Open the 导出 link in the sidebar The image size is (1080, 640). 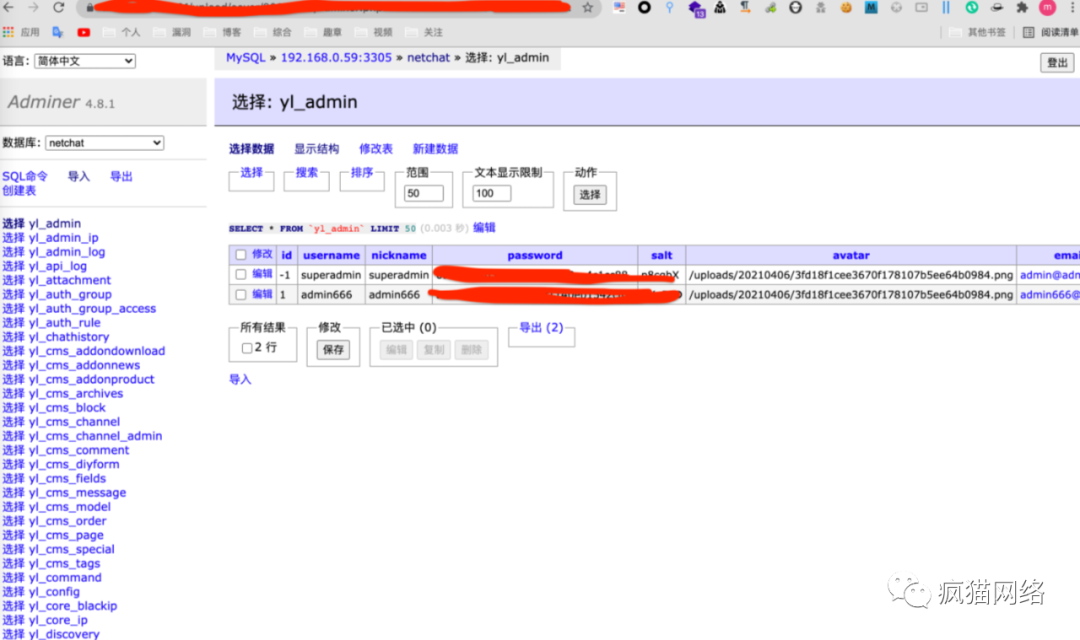click(121, 176)
